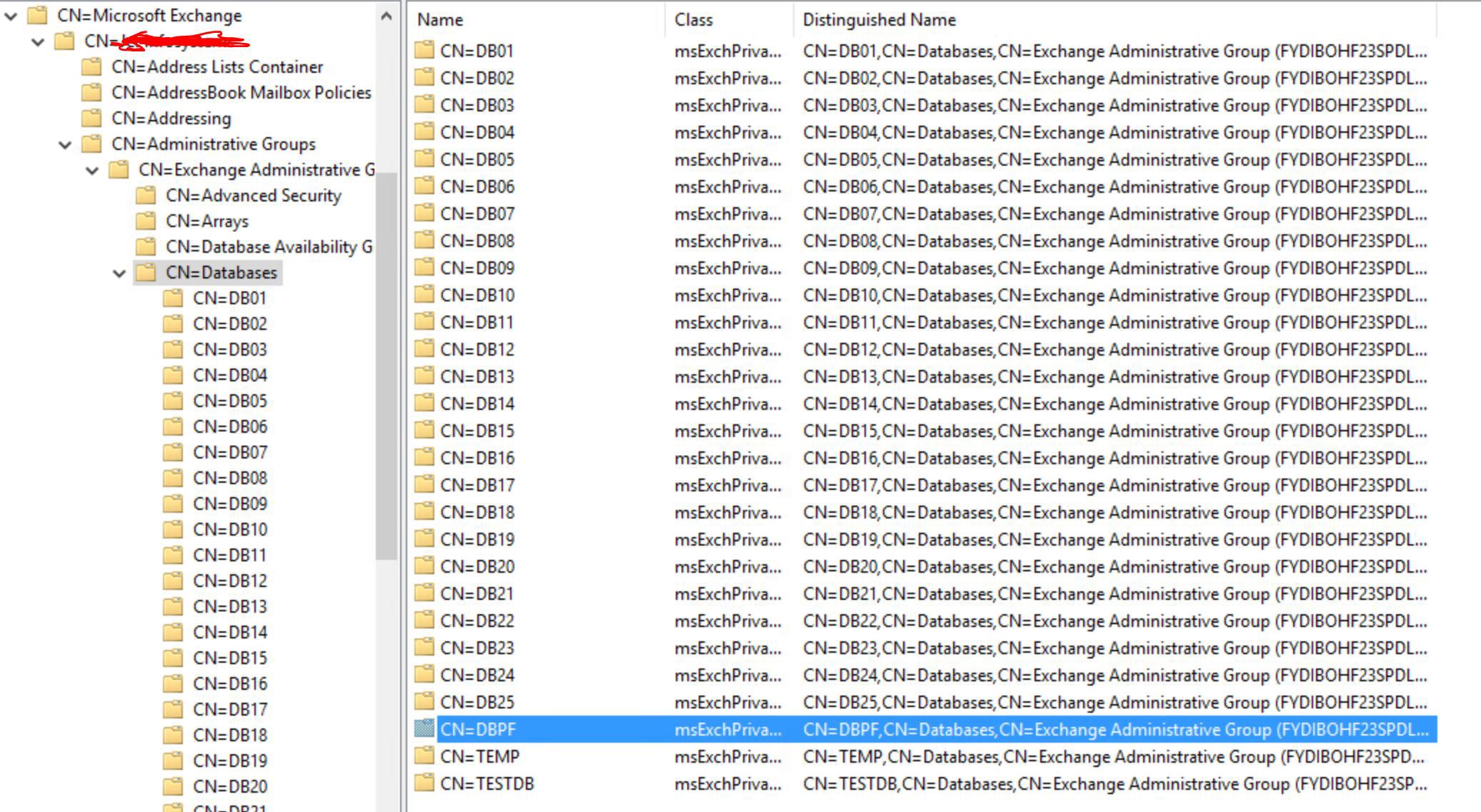Viewport: 1481px width, 812px height.
Task: Click folder icon of CN=TESTDB in the list
Action: (x=424, y=783)
